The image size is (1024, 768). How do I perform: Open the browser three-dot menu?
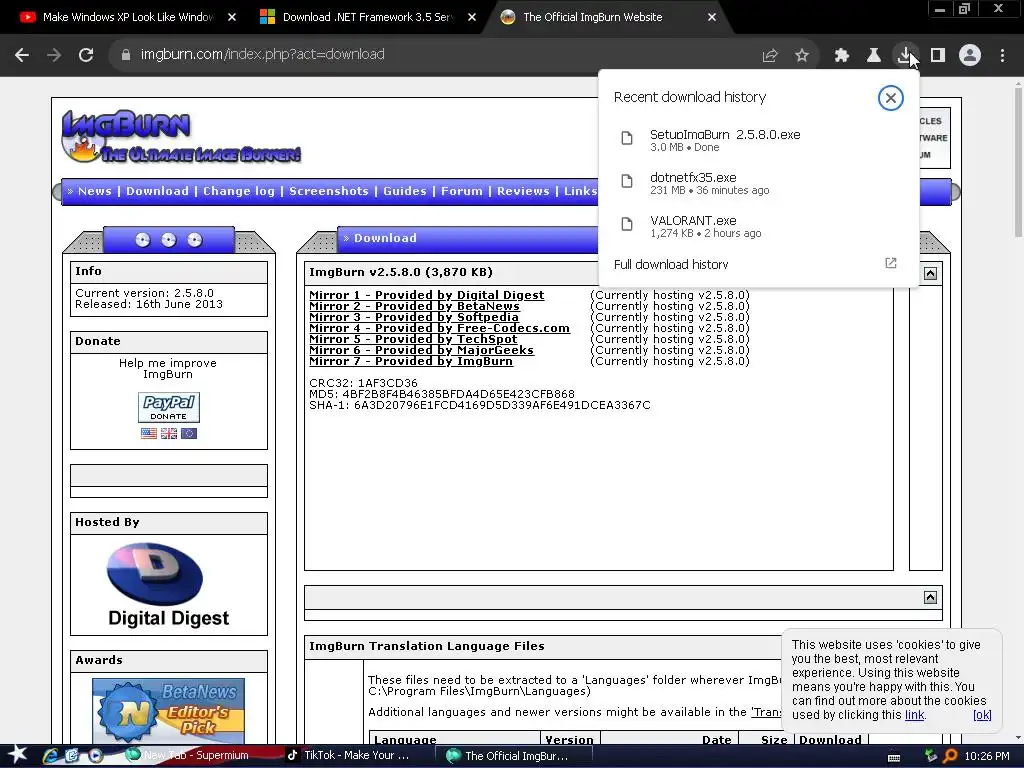[1002, 56]
